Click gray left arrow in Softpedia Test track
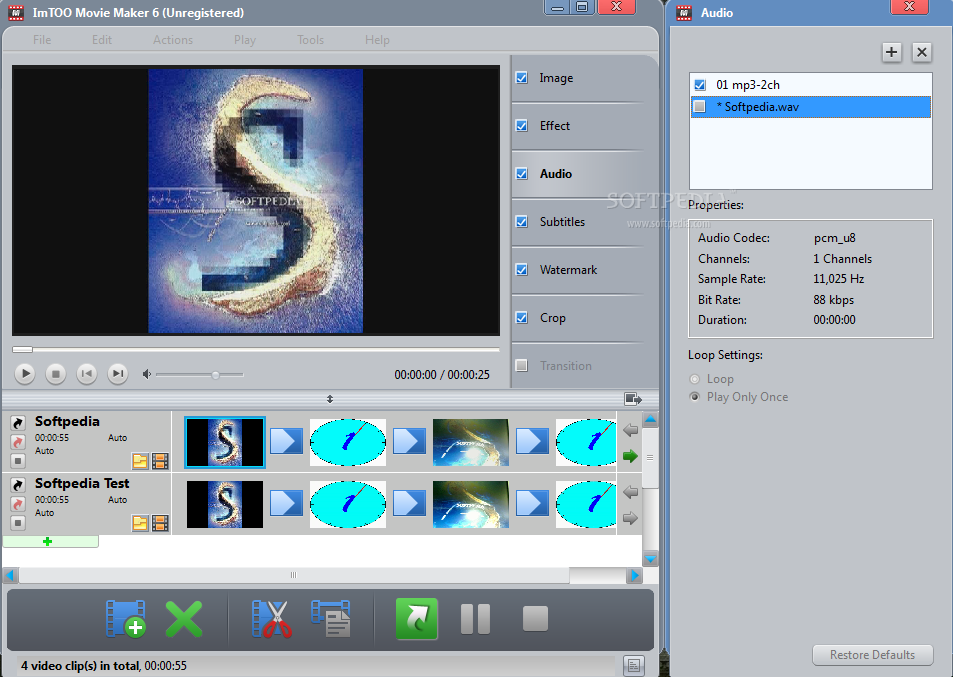Viewport: 953px width, 677px height. tap(630, 492)
